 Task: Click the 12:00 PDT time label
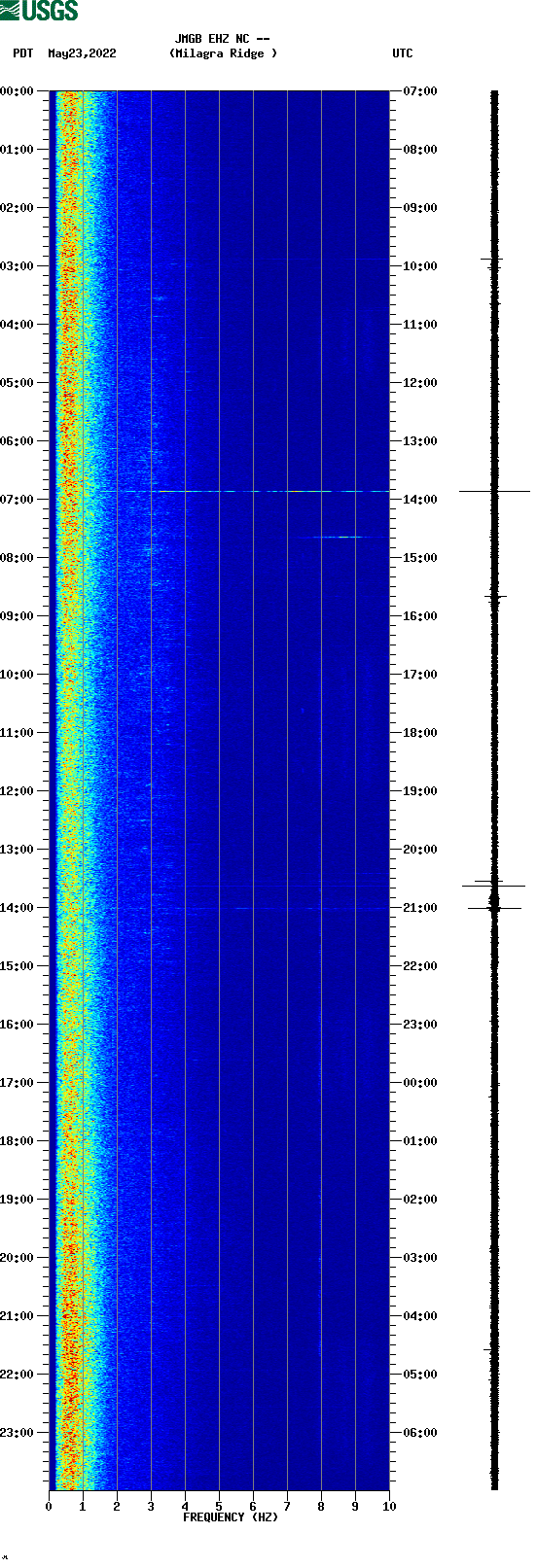click(x=18, y=791)
